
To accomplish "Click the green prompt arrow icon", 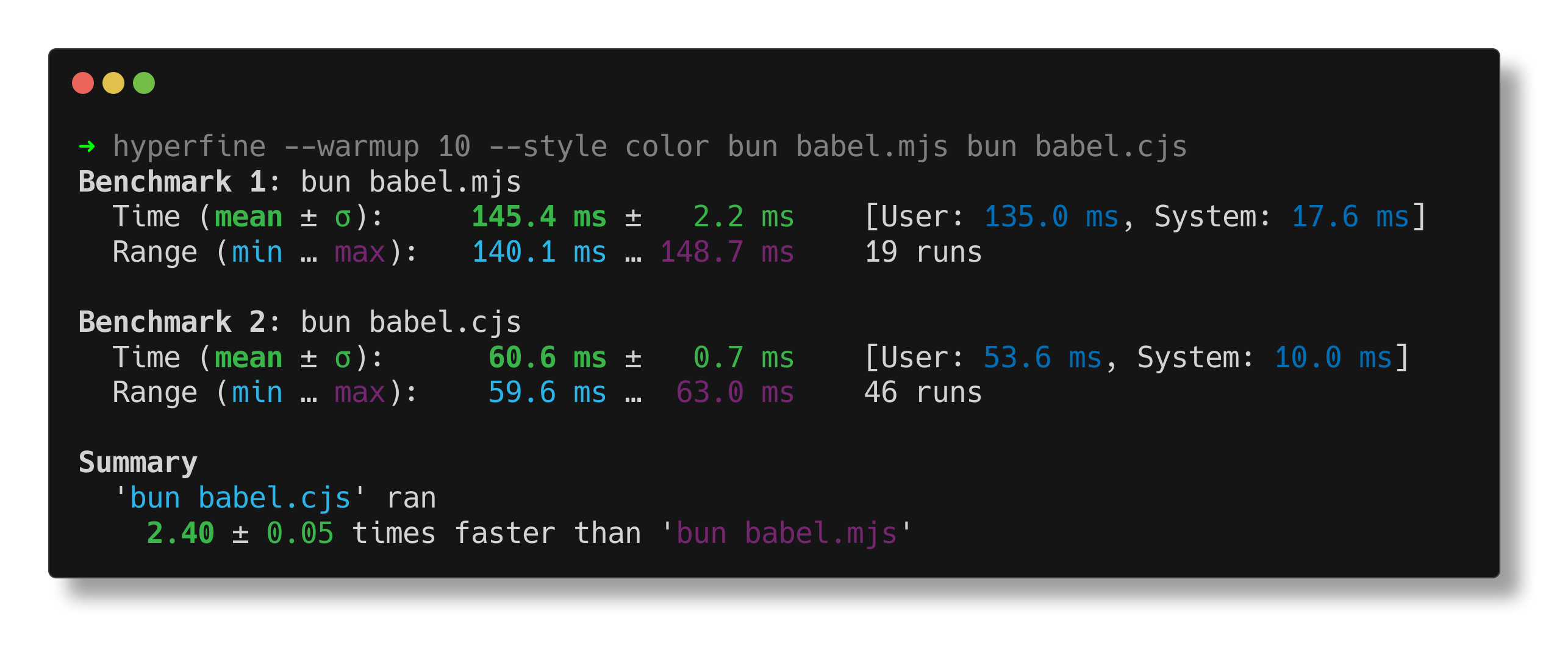I will coord(87,146).
